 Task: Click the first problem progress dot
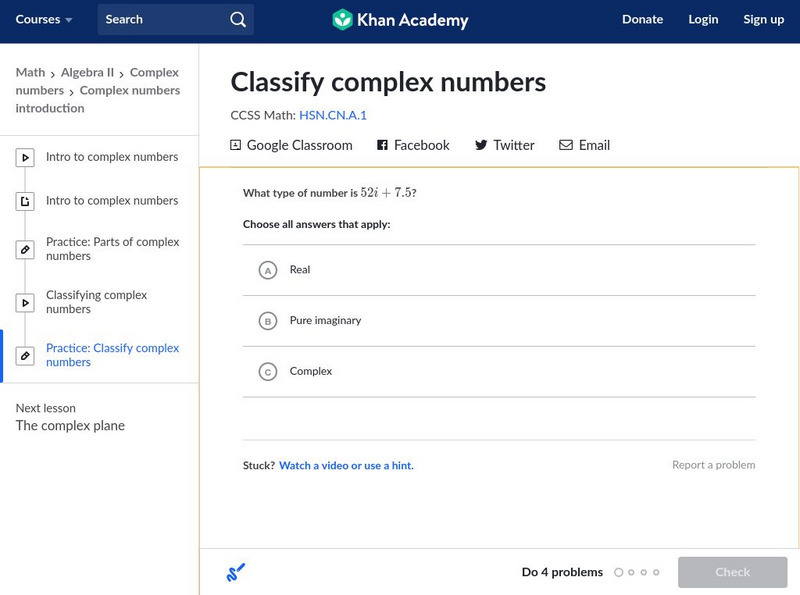[x=619, y=572]
